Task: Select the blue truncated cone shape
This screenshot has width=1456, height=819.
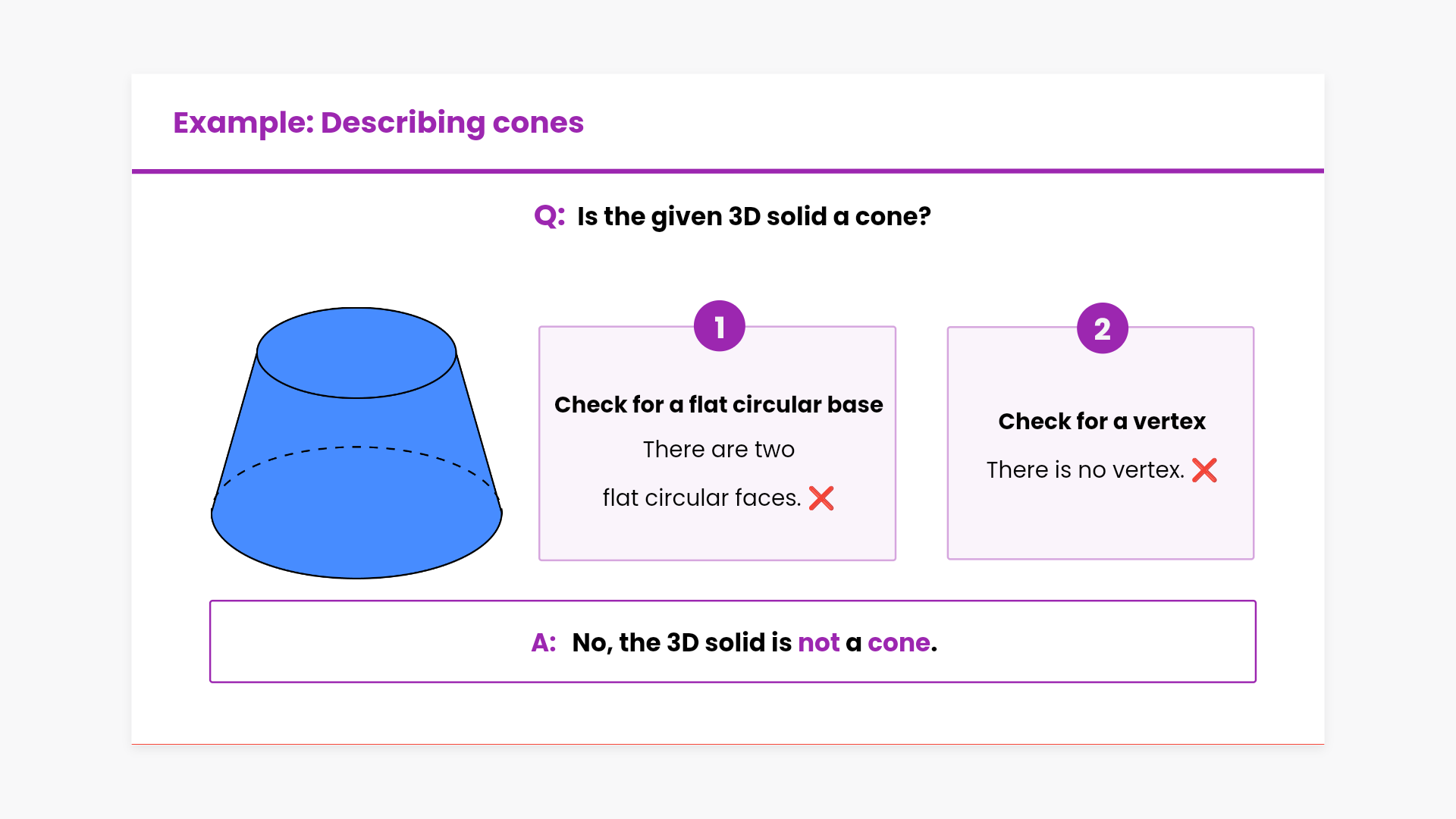Action: (356, 485)
